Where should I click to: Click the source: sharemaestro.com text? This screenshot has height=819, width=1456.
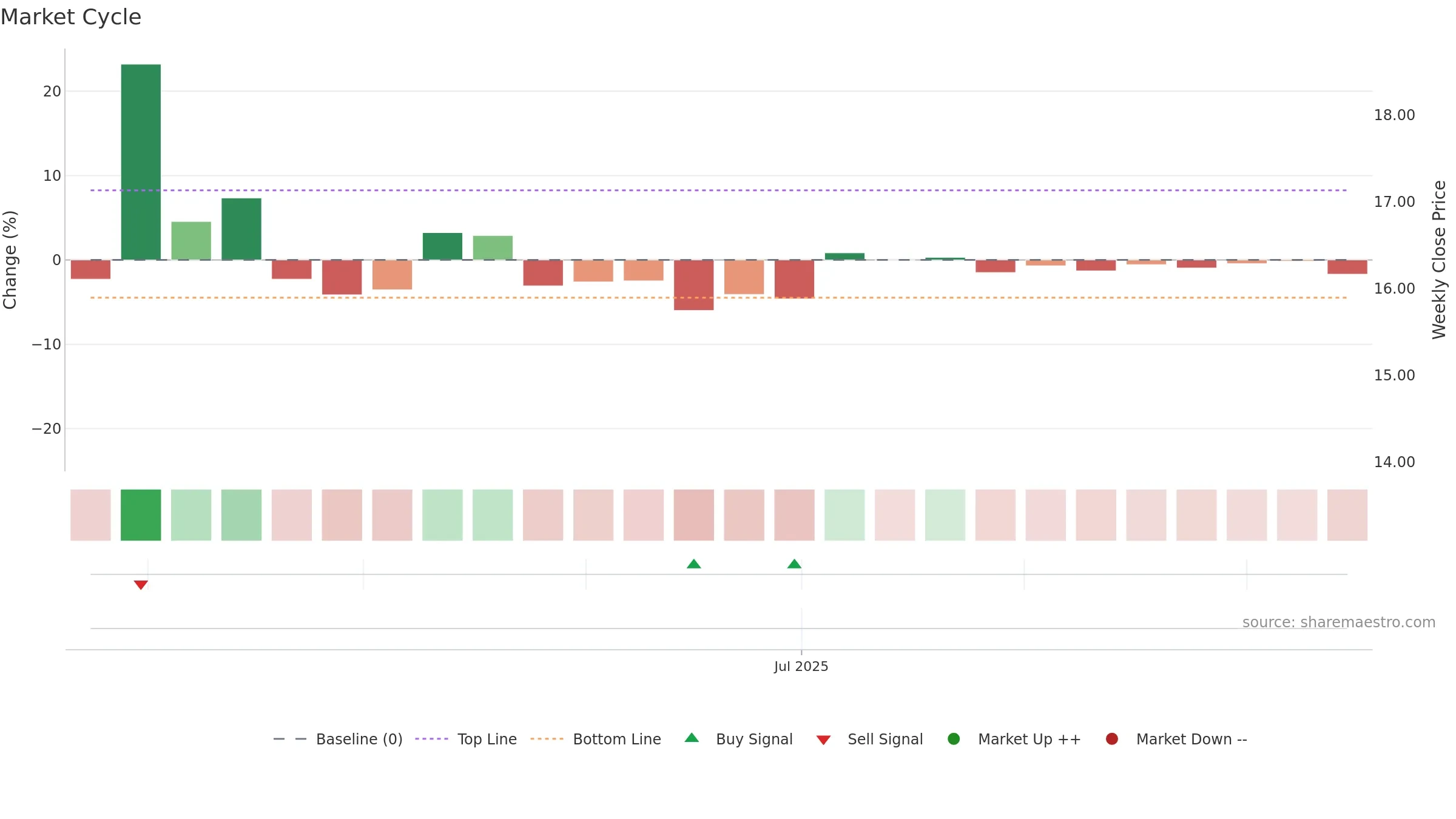point(1339,622)
